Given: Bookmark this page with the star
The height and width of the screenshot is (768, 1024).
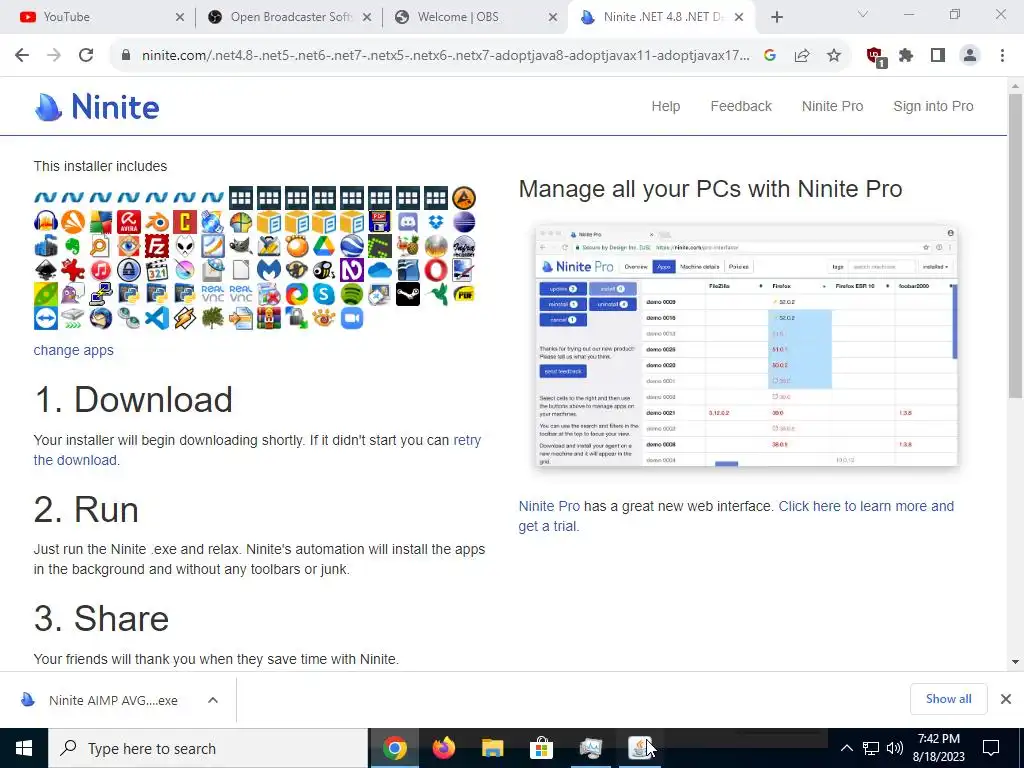Looking at the screenshot, I should 834,56.
